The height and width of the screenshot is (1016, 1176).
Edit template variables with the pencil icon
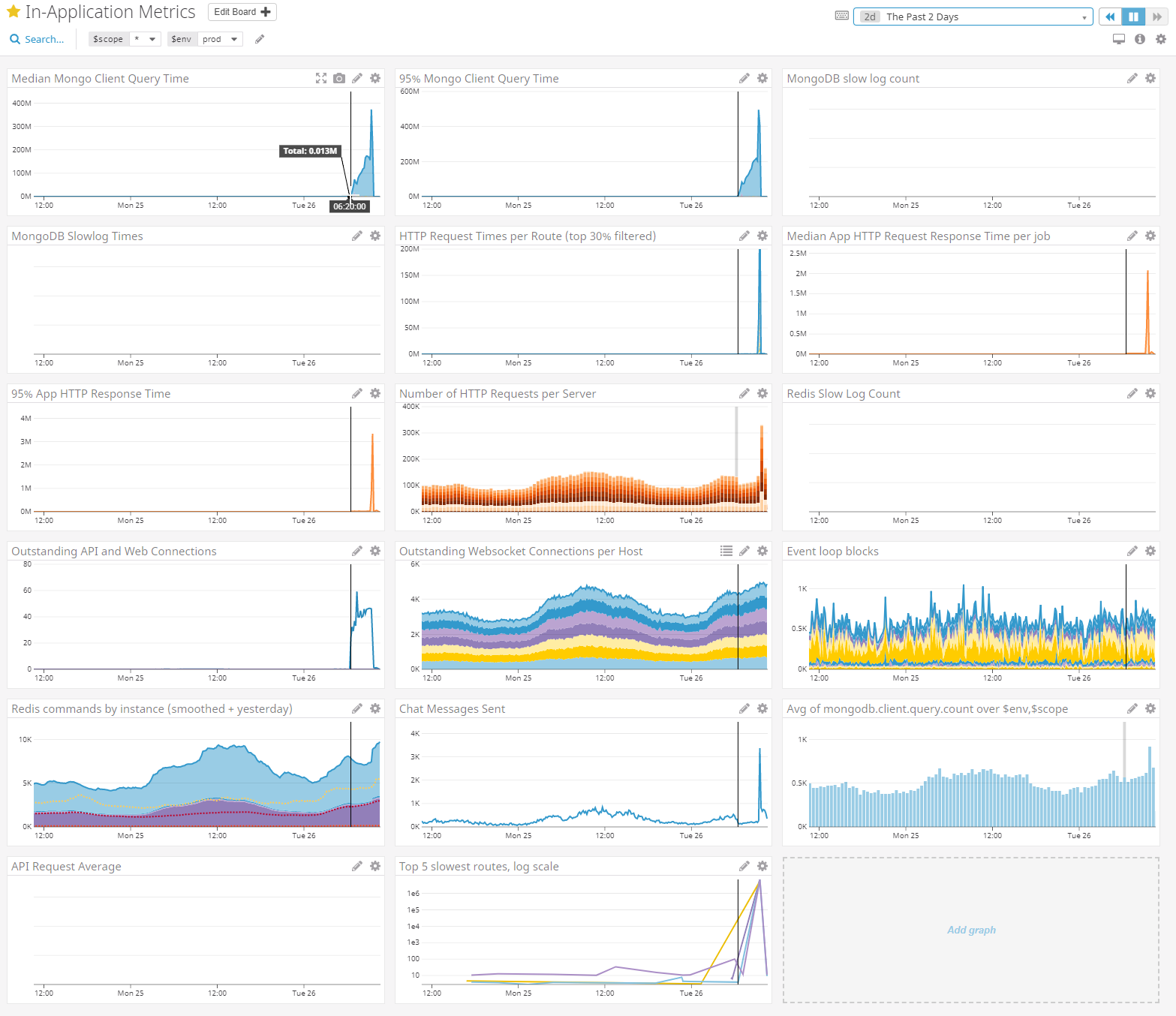260,39
